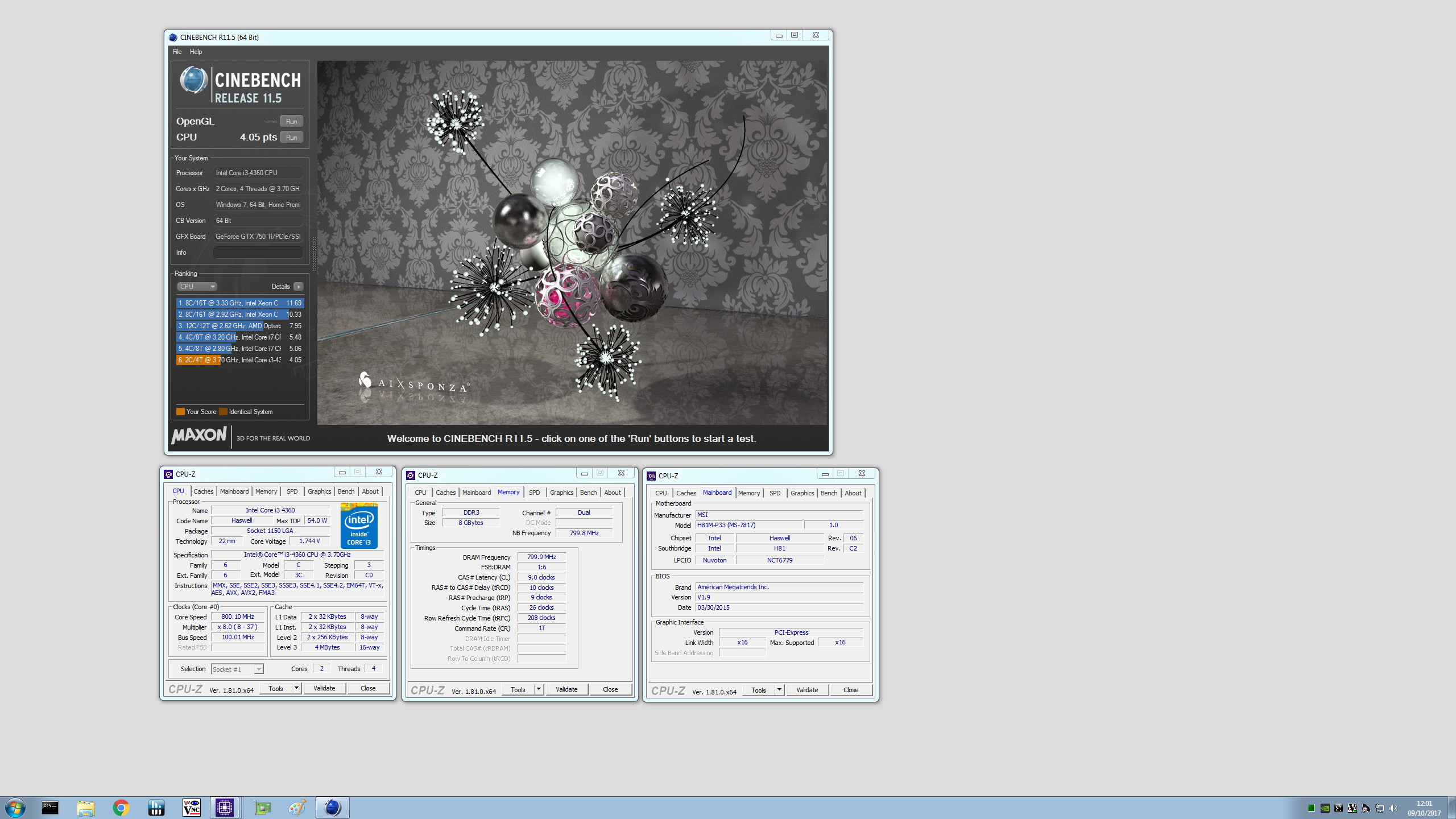Launch Command Prompt from the taskbar

click(50, 808)
